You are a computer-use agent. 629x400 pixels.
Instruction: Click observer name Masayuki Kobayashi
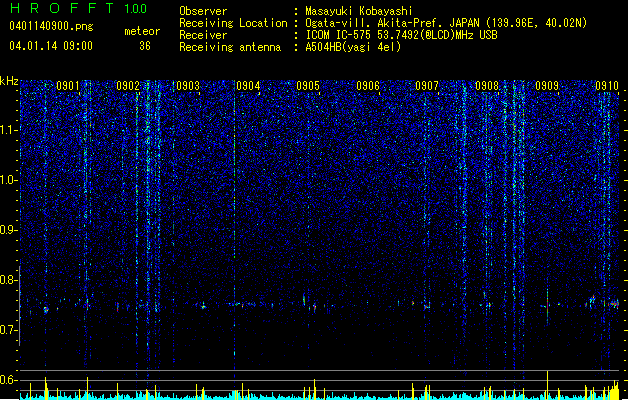(359, 11)
